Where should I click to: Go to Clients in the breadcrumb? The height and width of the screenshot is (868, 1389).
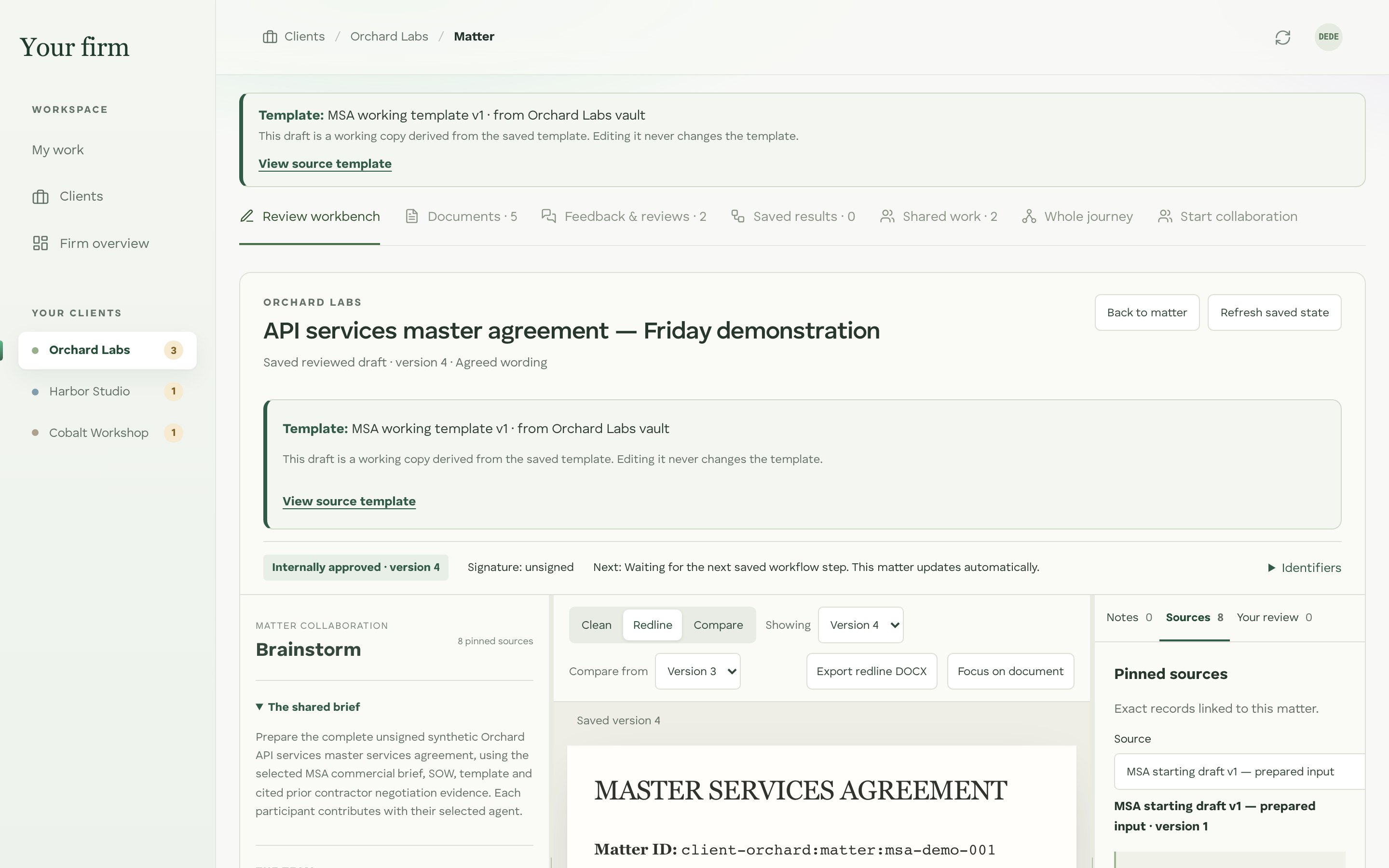click(304, 37)
